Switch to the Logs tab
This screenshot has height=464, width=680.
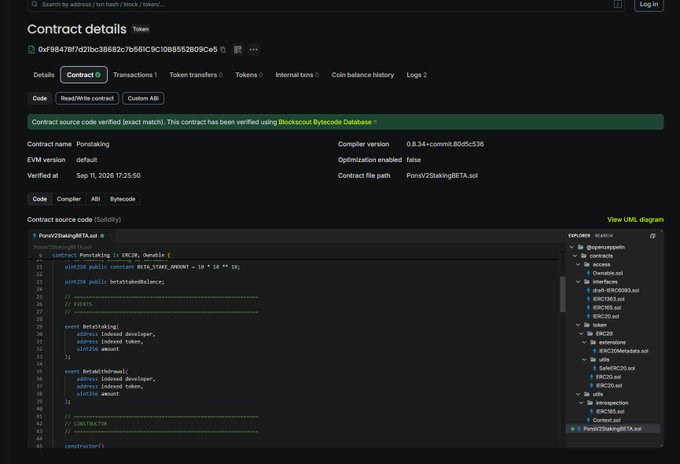tap(417, 75)
